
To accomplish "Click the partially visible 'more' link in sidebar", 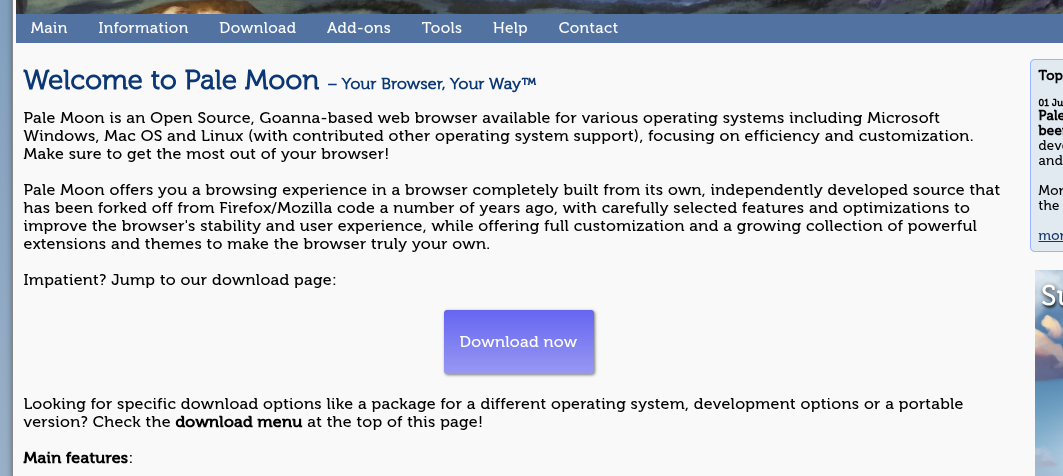I will [1050, 236].
